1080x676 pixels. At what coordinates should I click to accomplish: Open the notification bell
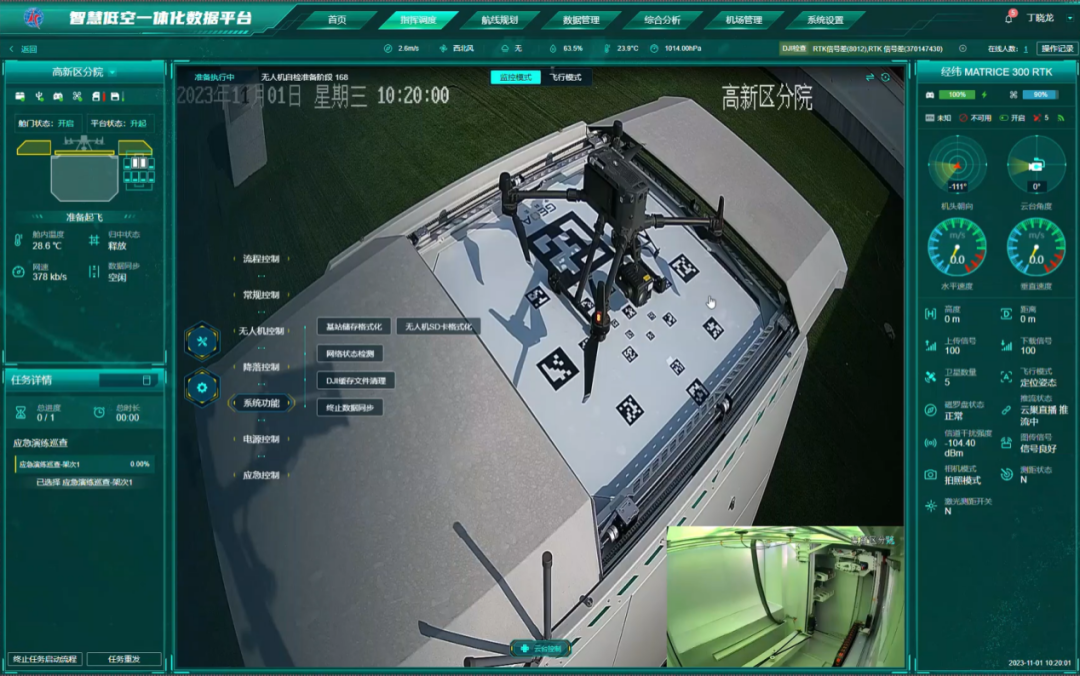[x=1009, y=18]
